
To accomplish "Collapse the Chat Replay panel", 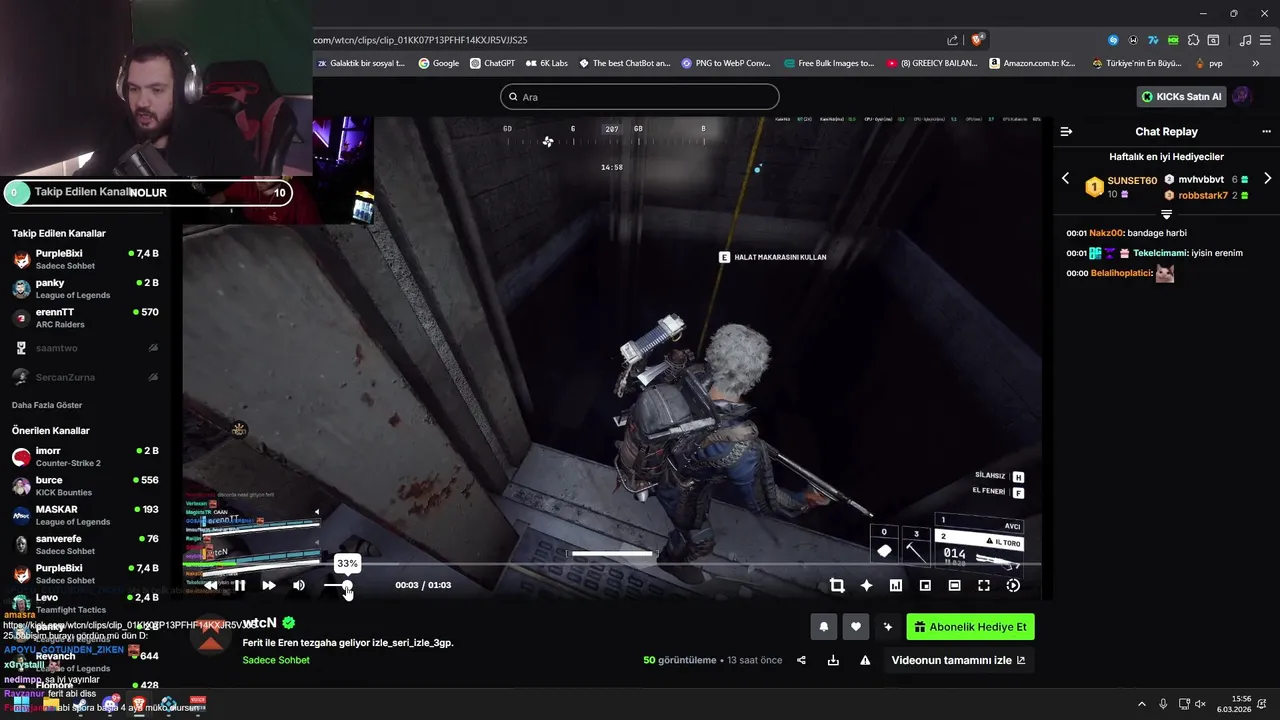I will tap(1066, 132).
